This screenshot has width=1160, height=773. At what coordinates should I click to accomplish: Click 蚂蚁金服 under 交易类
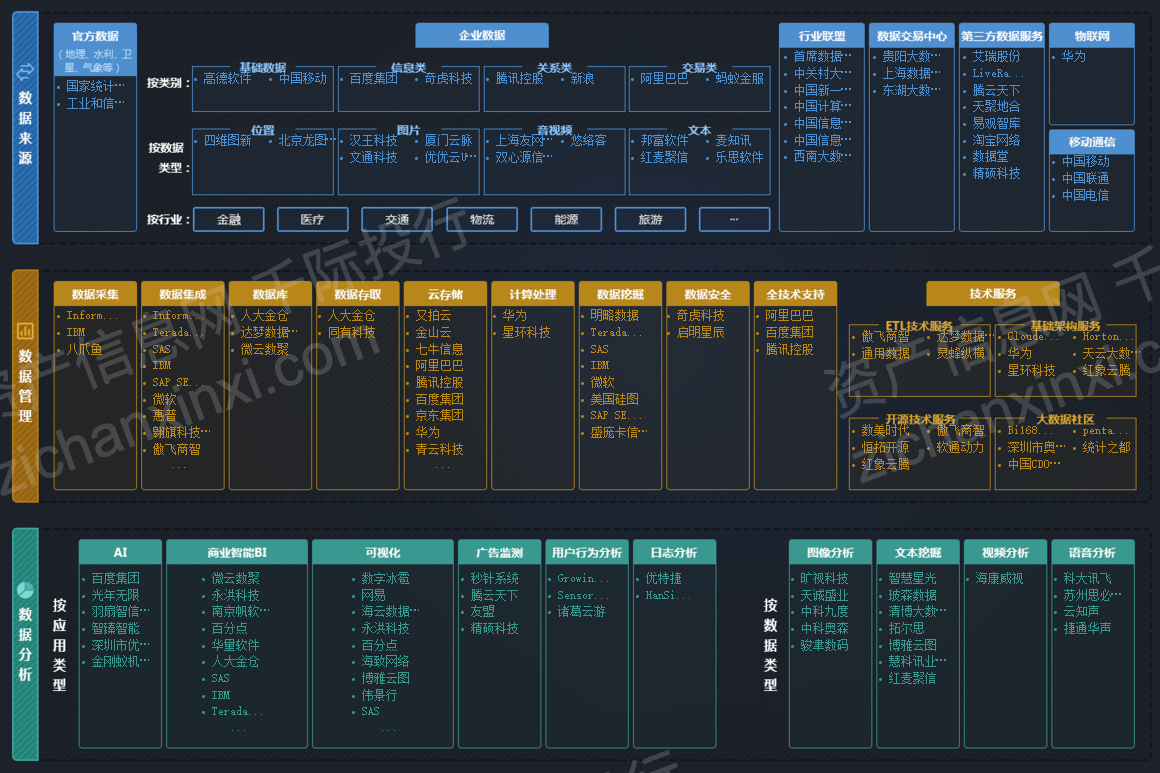(739, 78)
